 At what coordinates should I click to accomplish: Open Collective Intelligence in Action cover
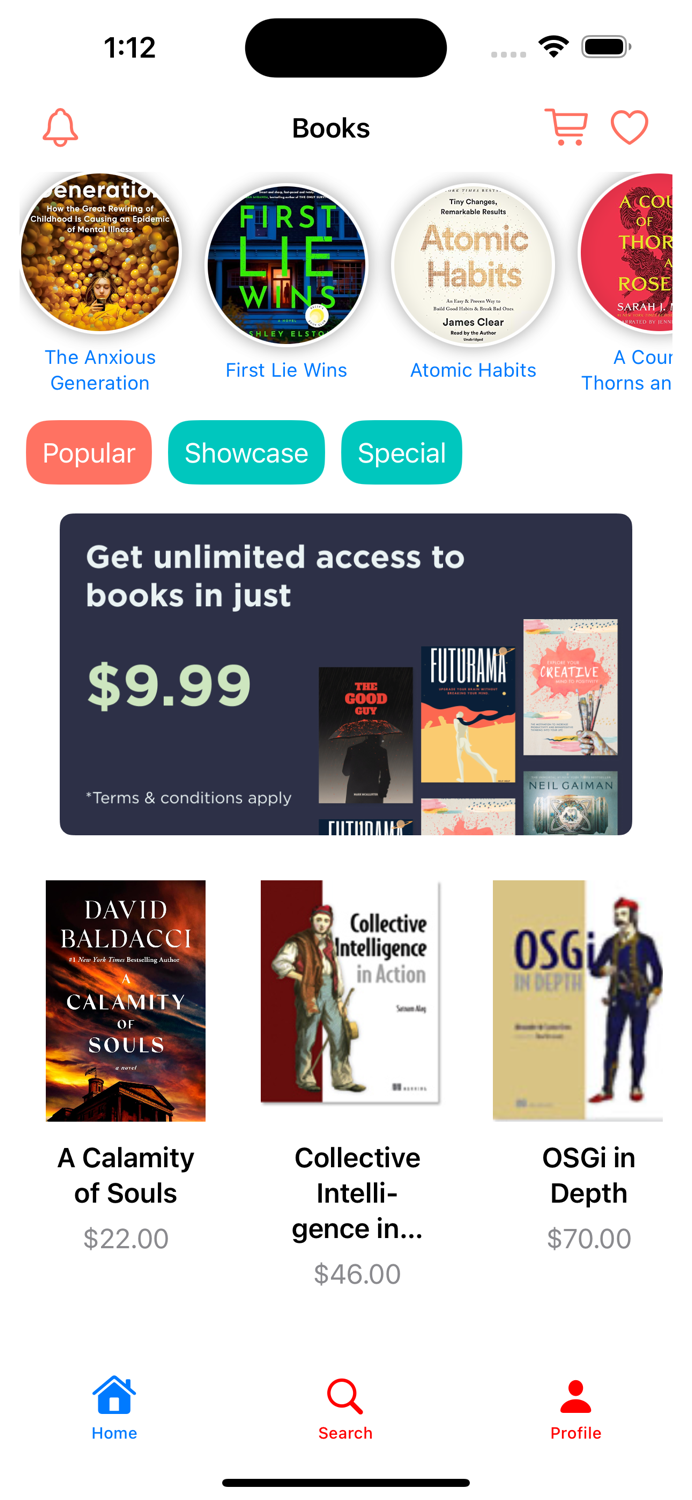(351, 992)
